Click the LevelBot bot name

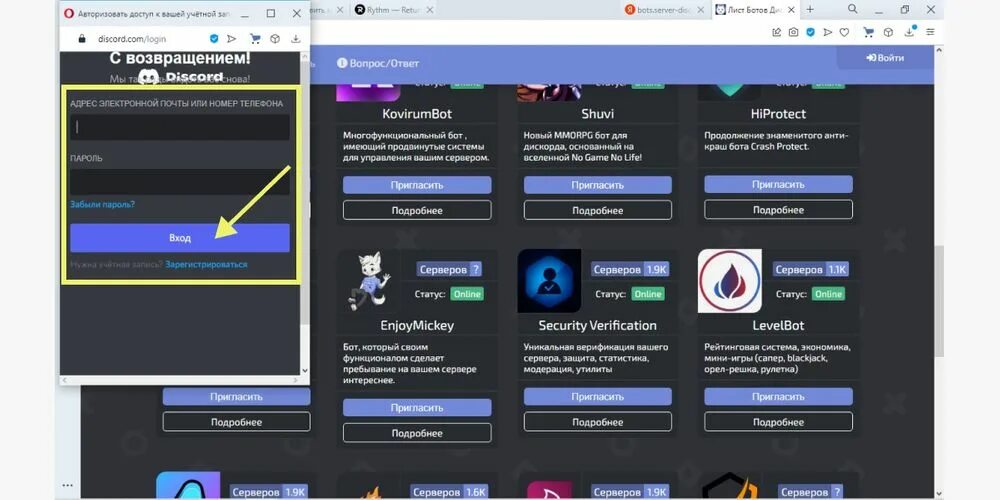(778, 325)
